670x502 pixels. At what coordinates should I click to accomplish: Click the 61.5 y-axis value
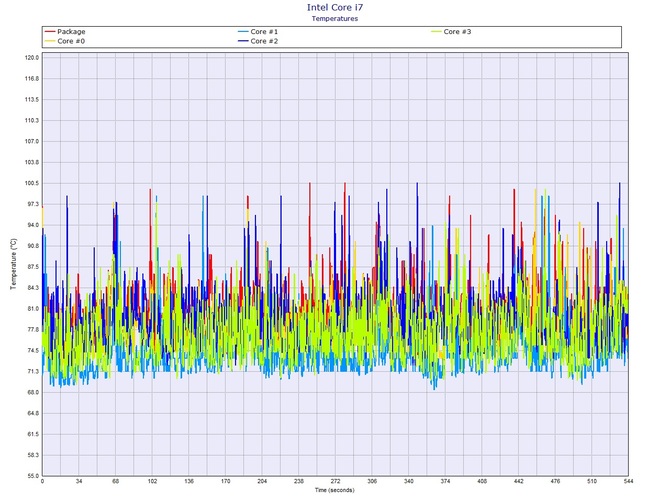pos(33,434)
